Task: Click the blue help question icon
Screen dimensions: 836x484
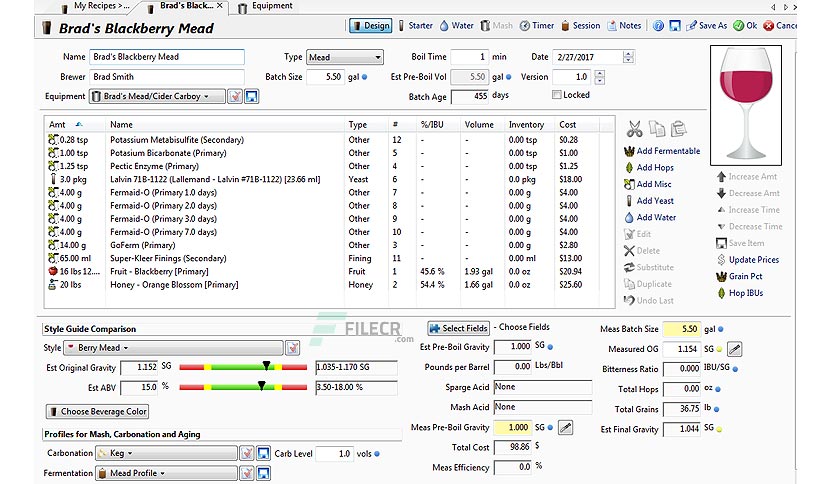Action: tap(658, 26)
